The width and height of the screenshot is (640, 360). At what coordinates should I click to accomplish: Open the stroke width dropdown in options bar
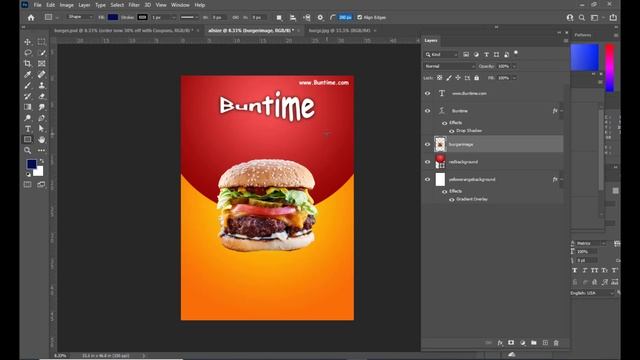[x=174, y=18]
